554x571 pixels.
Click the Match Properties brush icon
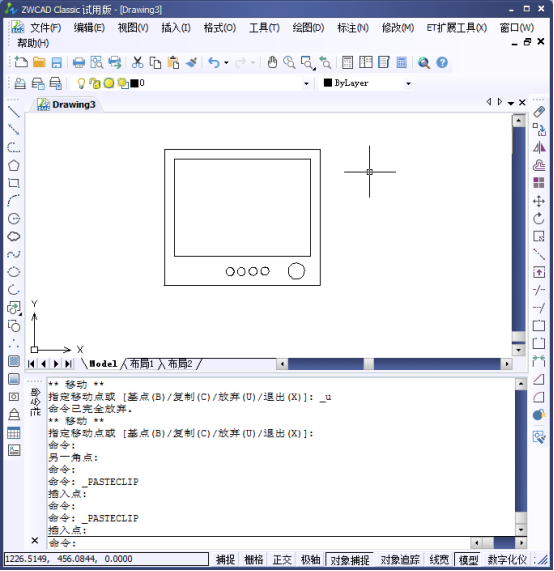pyautogui.click(x=192, y=62)
